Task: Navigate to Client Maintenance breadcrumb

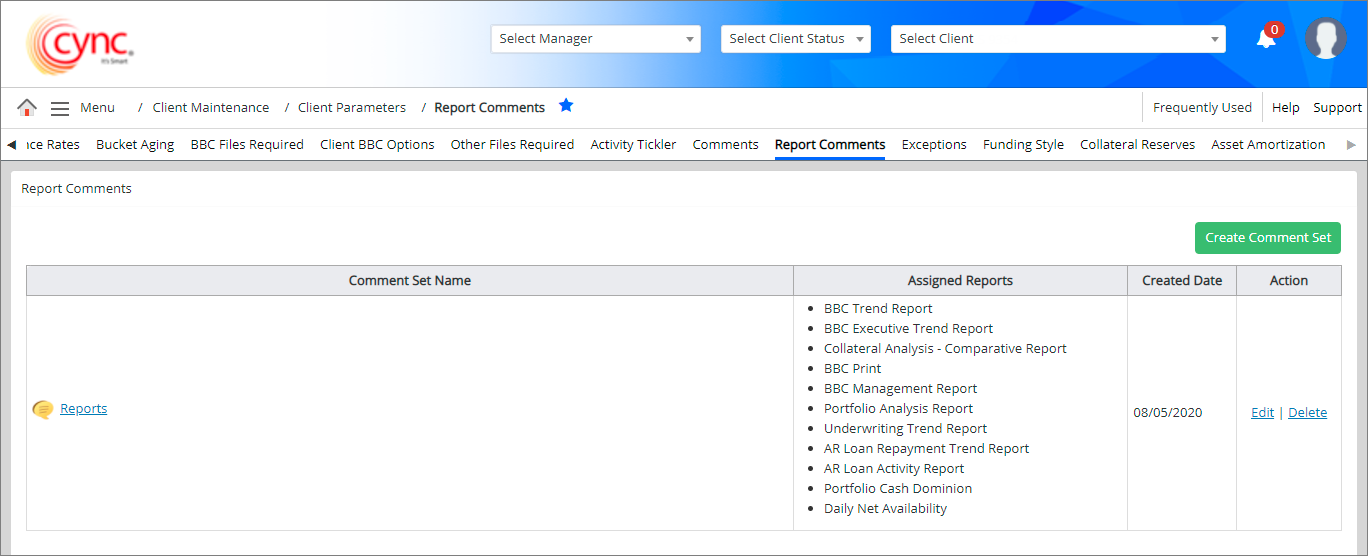Action: (211, 108)
